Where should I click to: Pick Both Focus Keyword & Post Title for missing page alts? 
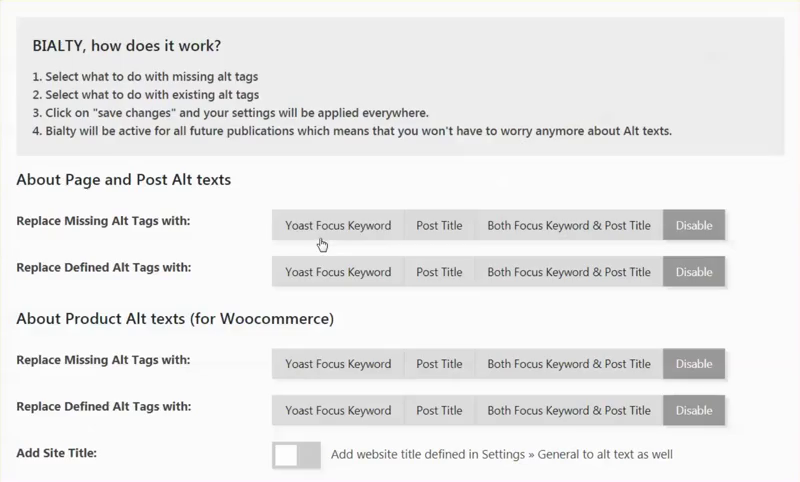[x=568, y=225]
